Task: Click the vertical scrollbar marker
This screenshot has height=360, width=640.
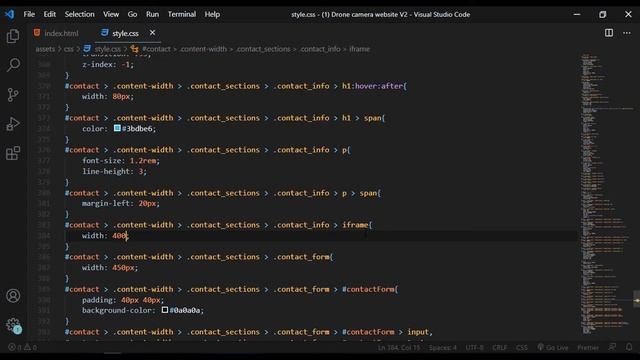Action: coord(636,300)
